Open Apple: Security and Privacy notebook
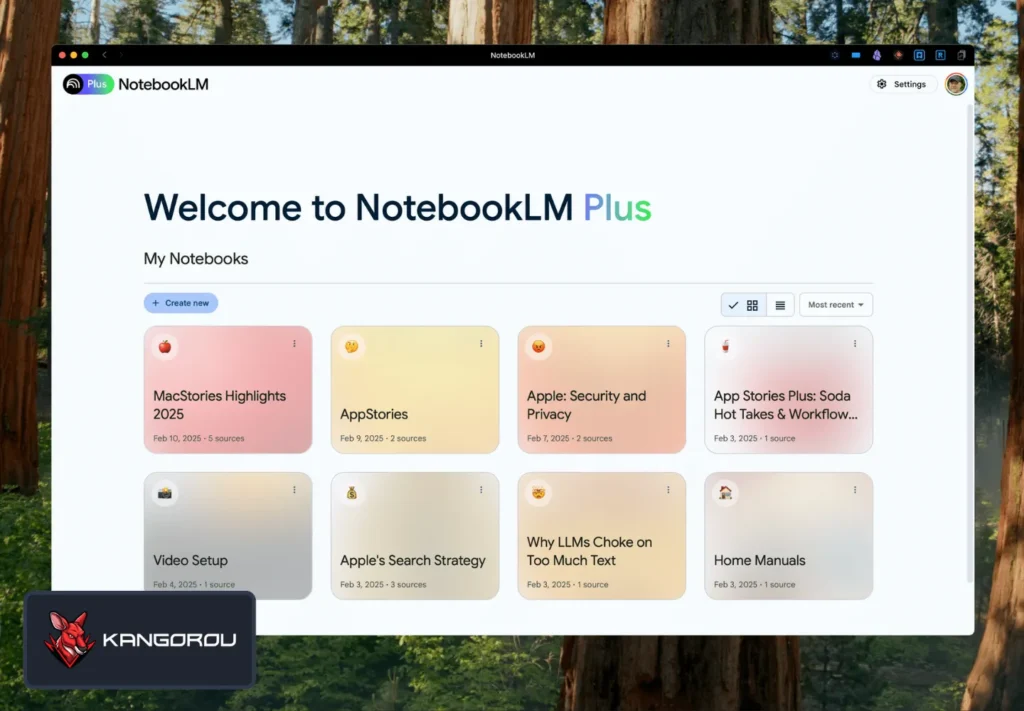 click(601, 390)
